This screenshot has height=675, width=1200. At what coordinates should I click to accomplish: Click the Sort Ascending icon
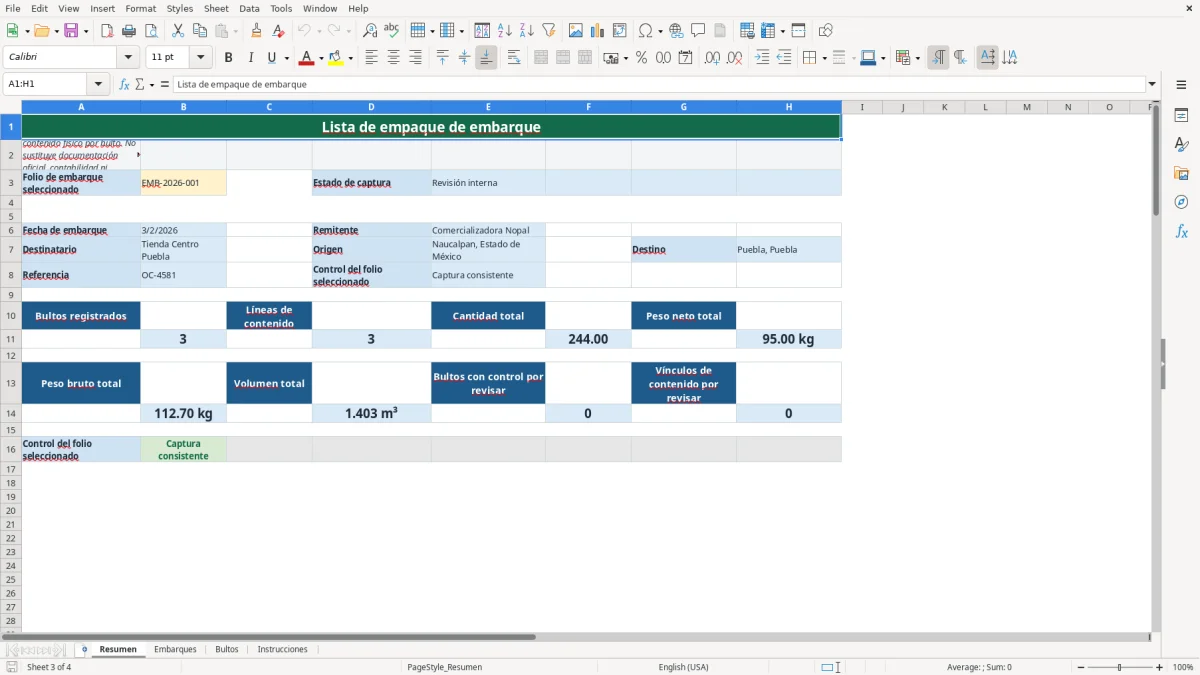505,31
